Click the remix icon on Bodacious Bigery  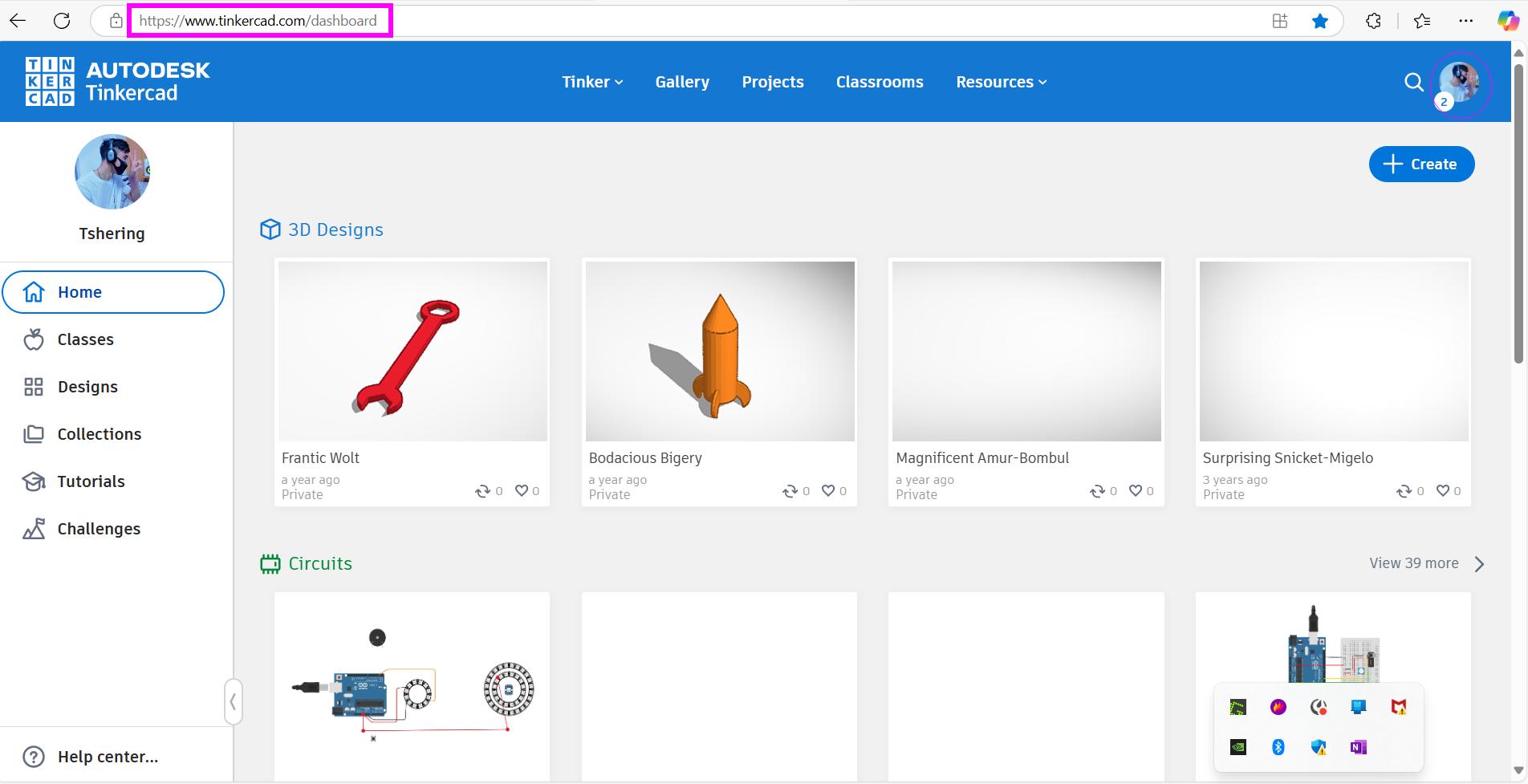[x=790, y=491]
